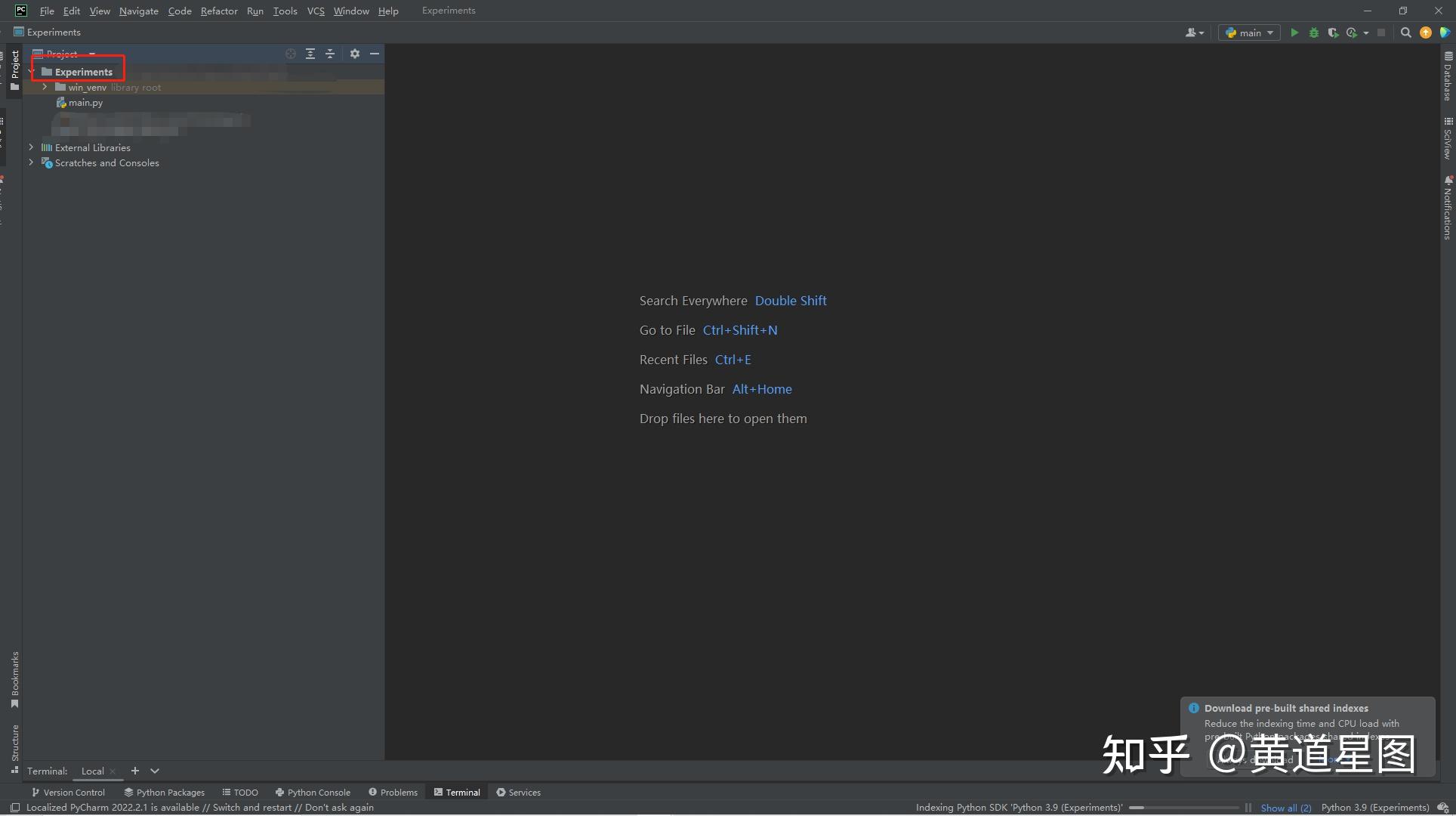The height and width of the screenshot is (816, 1456).
Task: Open Project panel settings with the gear icon
Action: 355,54
